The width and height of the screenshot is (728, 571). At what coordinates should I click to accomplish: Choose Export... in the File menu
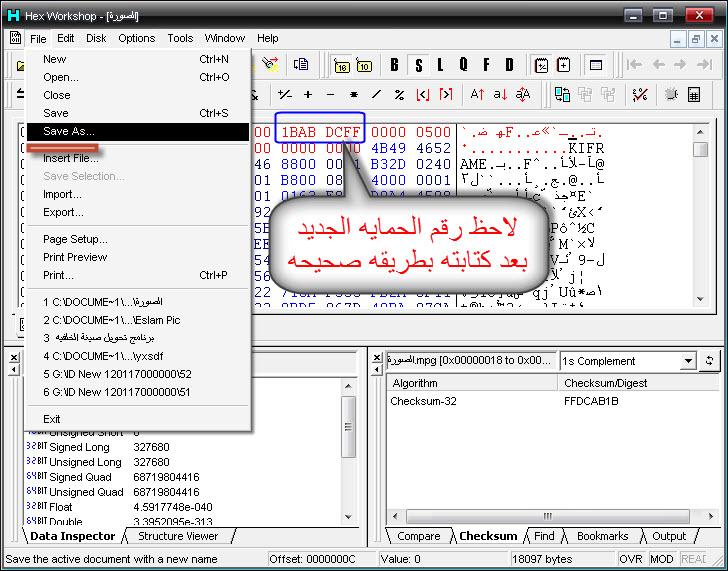tap(138, 212)
